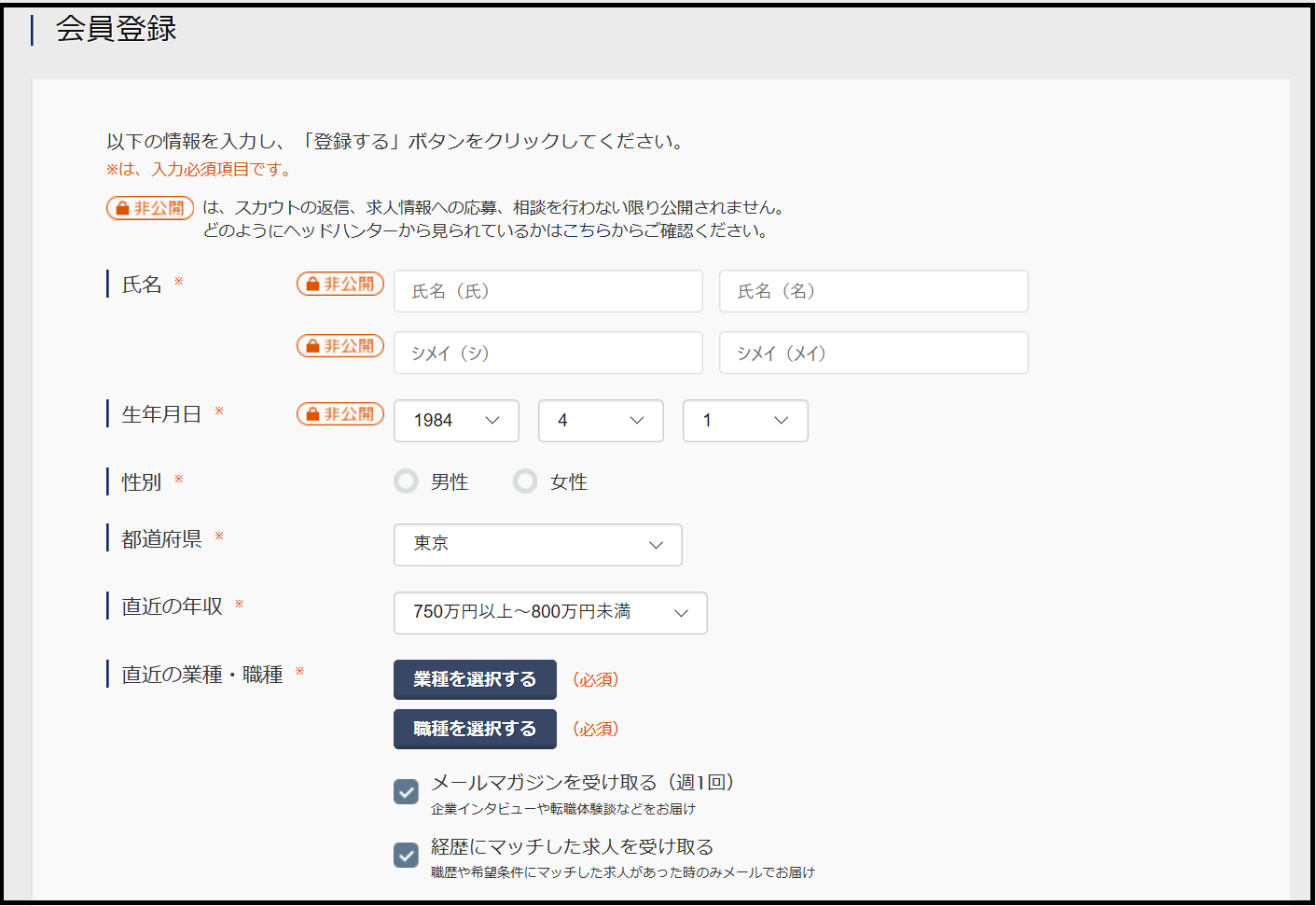Click the 非公開 lock badge beside 生年月日
This screenshot has width=1316, height=906.
[340, 413]
